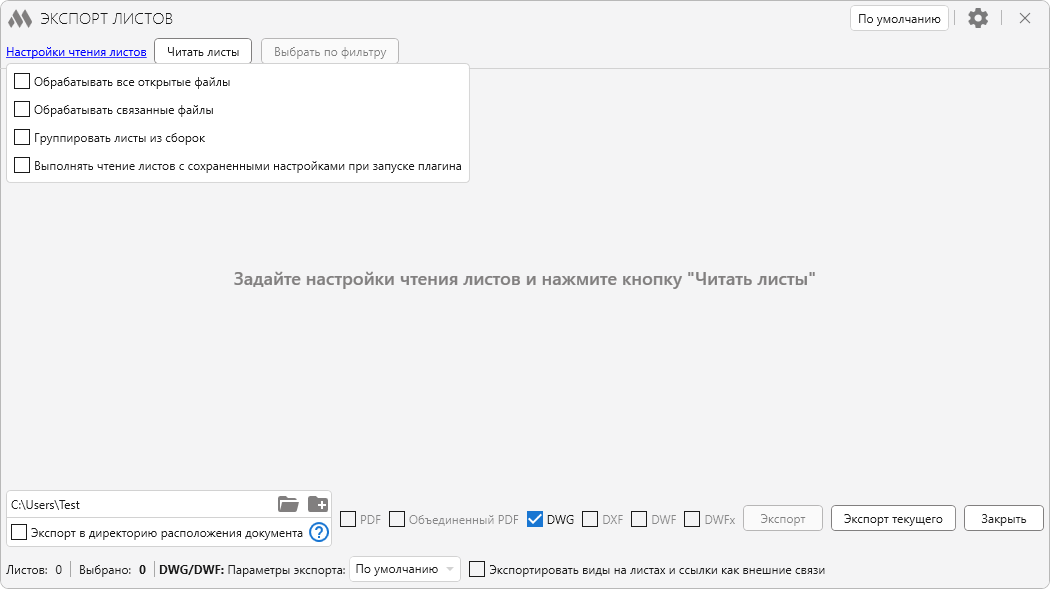Click the "Выбрано: 0" counter text
The width and height of the screenshot is (1050, 589).
(x=112, y=570)
